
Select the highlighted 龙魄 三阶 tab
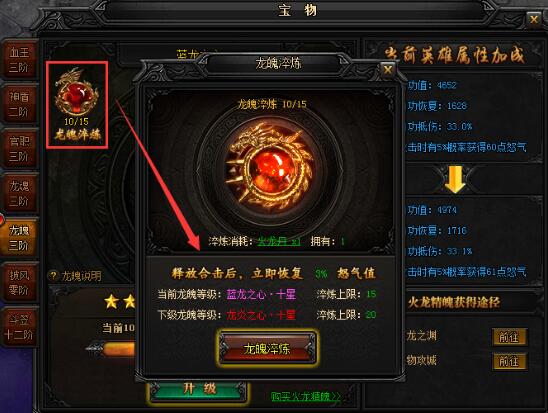(x=19, y=238)
